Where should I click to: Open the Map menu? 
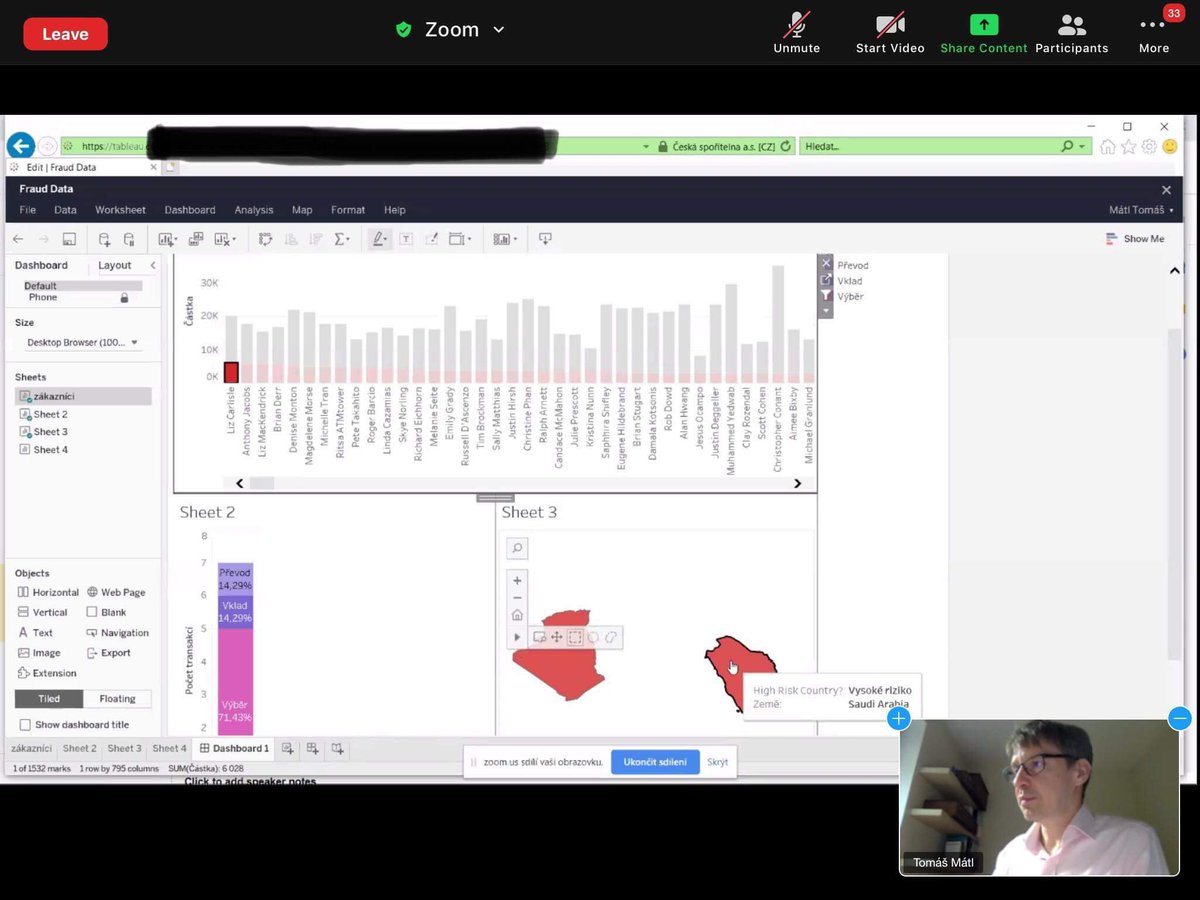click(x=302, y=210)
